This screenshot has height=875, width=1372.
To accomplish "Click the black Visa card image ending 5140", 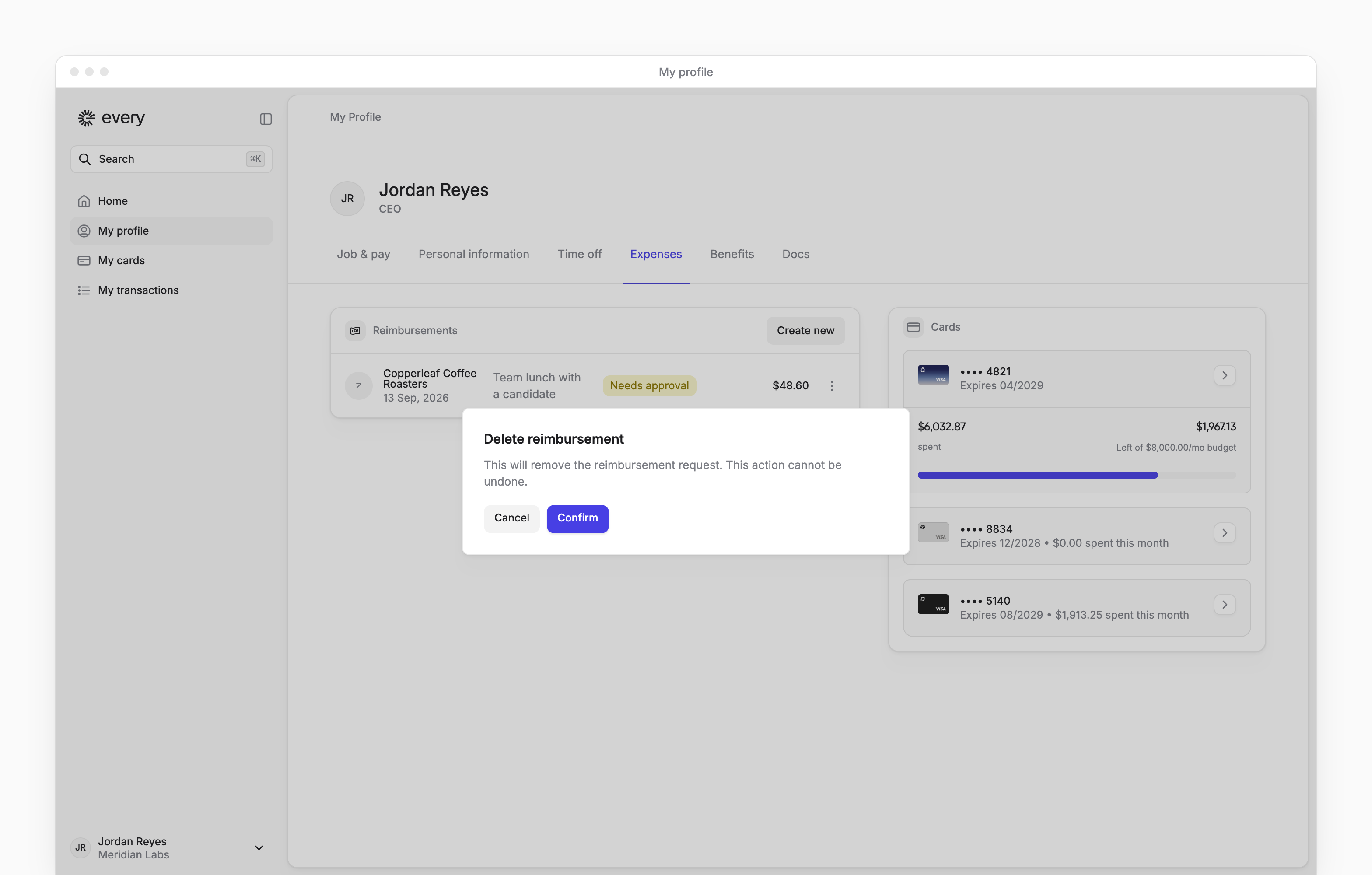I will (933, 605).
